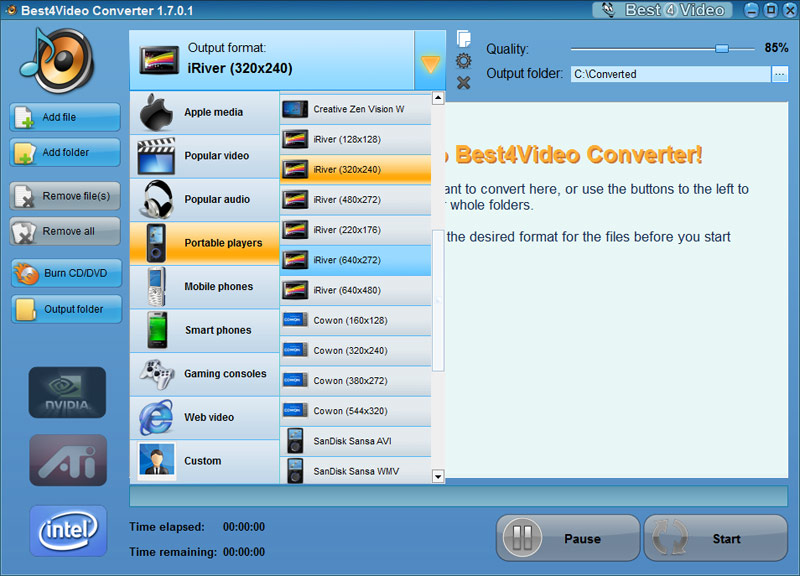Click the Best 4 Video logo link
Screen dimensions: 800x576
[662, 10]
